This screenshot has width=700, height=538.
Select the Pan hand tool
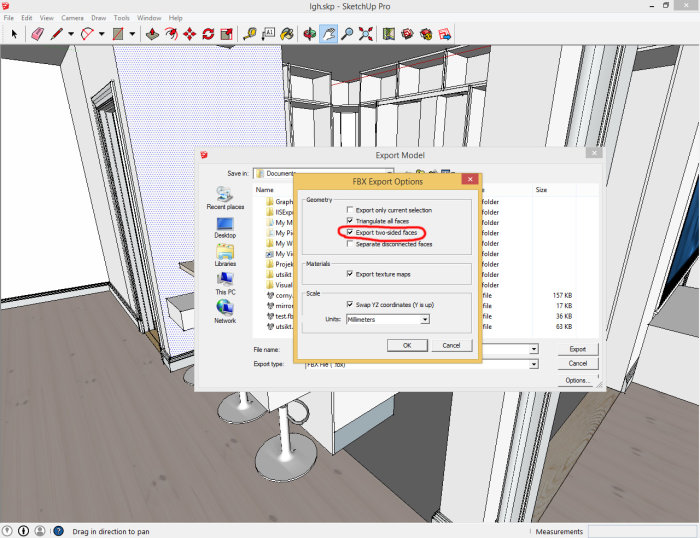[328, 34]
